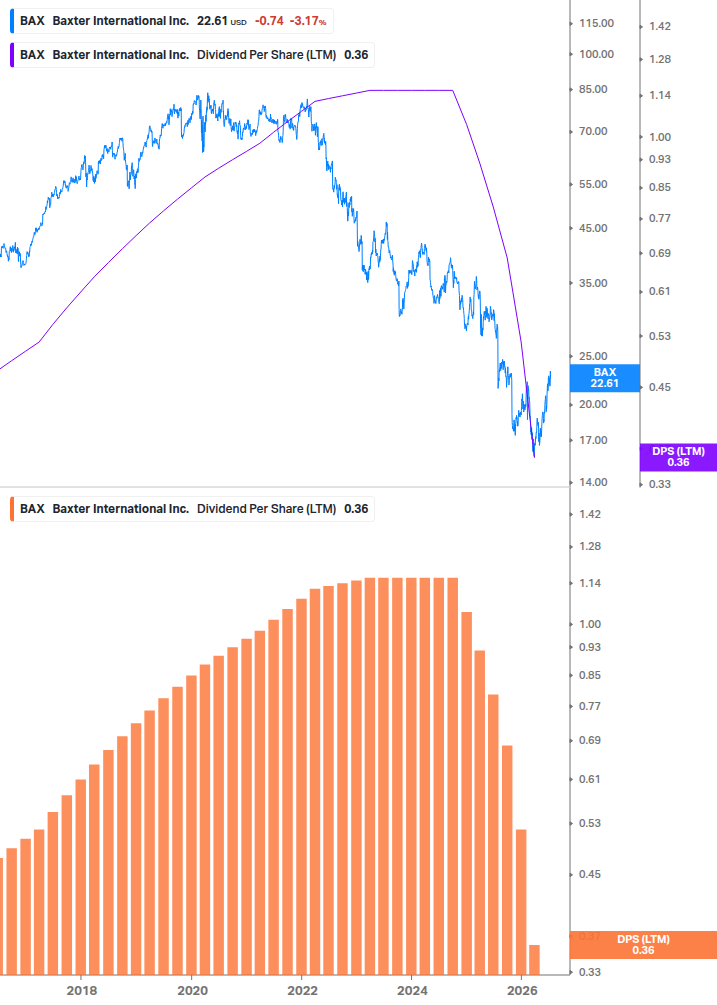Viewport: 717px width, 1005px height.
Task: Select the orange Dividend Per Share legend
Action: pos(192,509)
